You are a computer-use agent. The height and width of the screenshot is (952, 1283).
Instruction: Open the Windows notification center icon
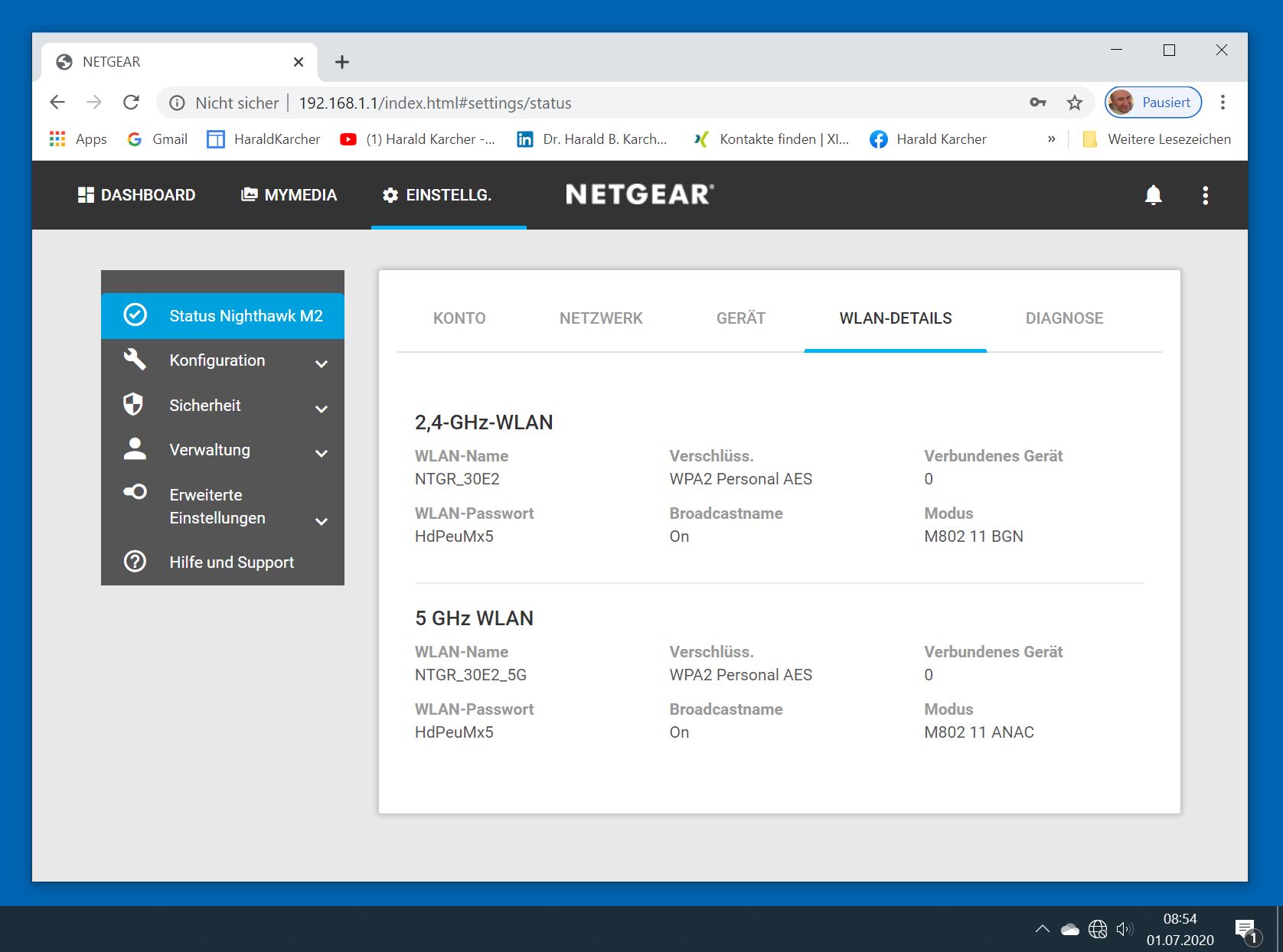(x=1245, y=930)
